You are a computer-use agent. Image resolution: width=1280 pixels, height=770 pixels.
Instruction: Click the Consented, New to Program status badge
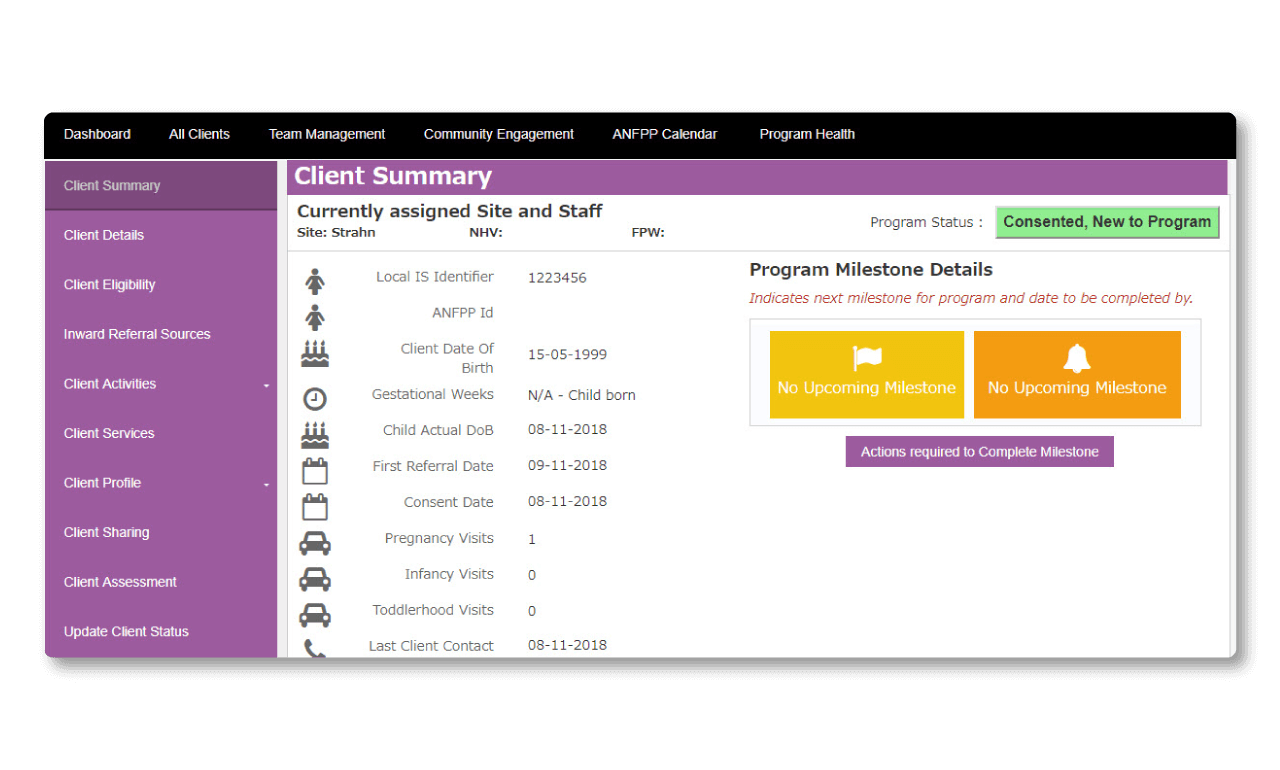1107,222
